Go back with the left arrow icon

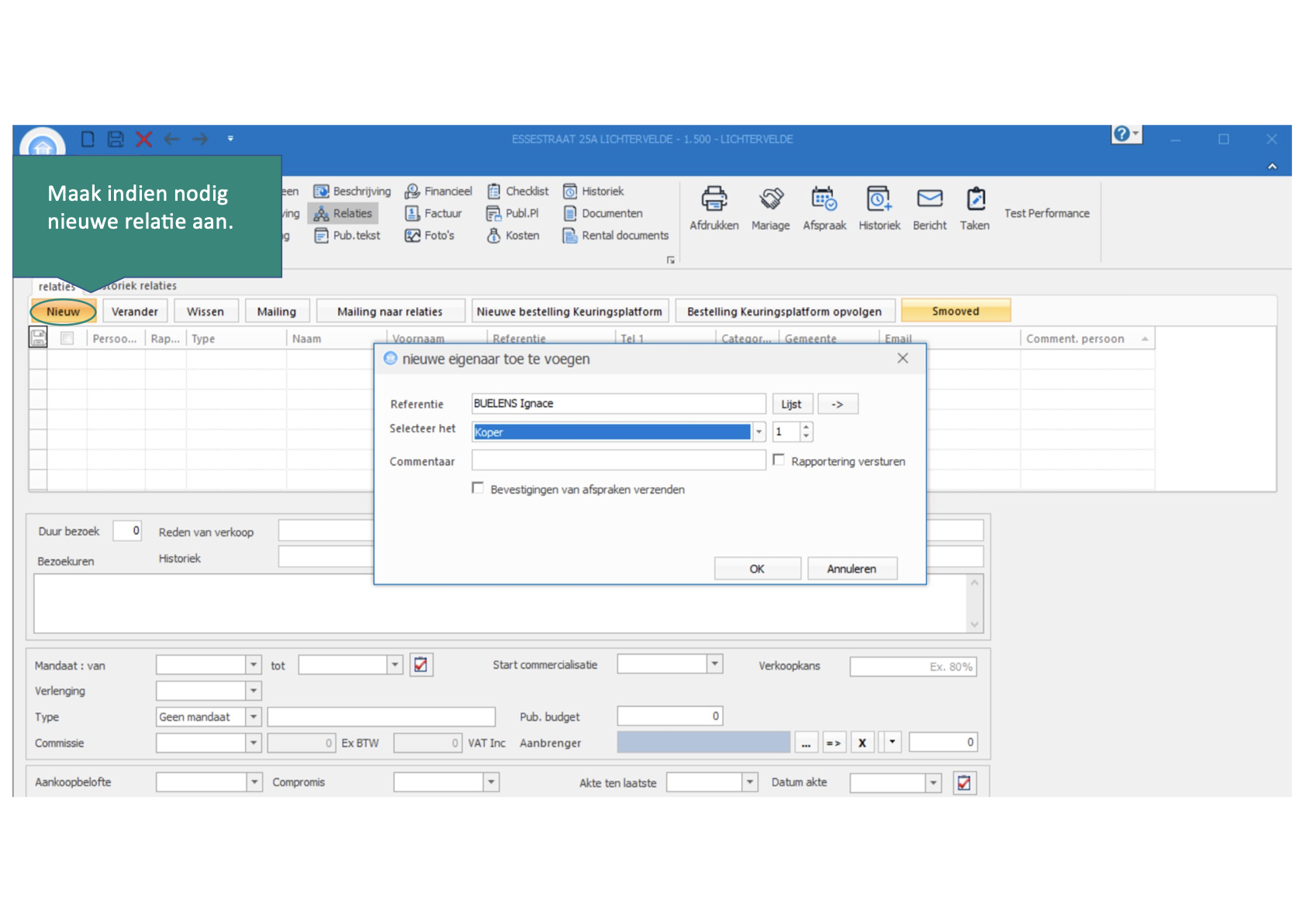[x=171, y=139]
